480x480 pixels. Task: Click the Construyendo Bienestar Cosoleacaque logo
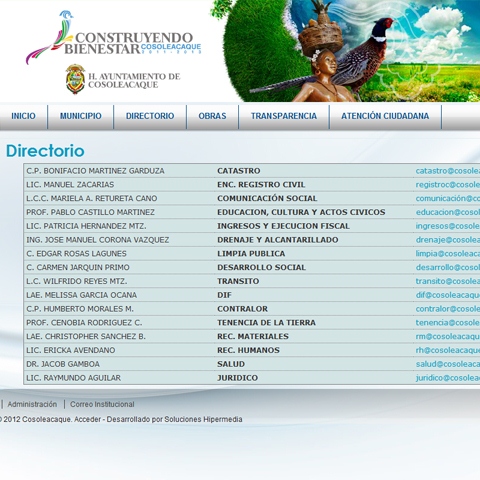click(114, 37)
